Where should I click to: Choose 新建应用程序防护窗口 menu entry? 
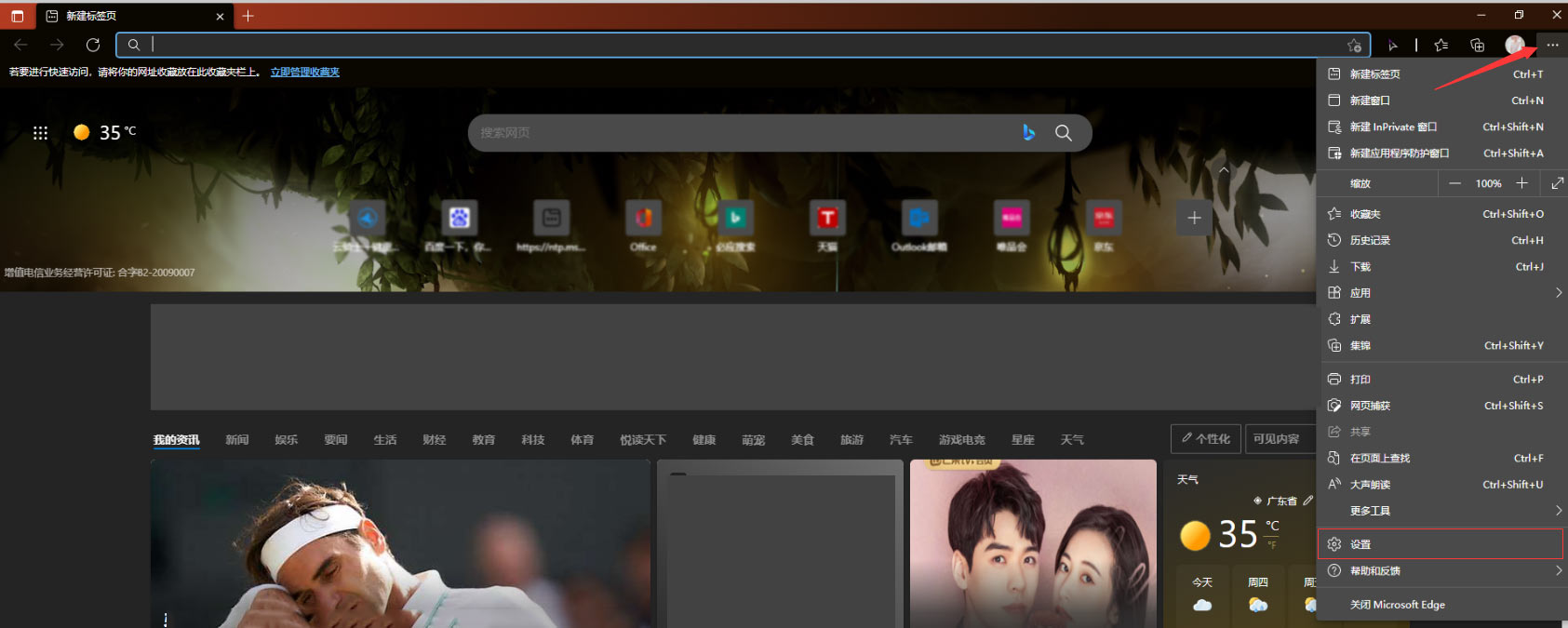coord(1440,153)
